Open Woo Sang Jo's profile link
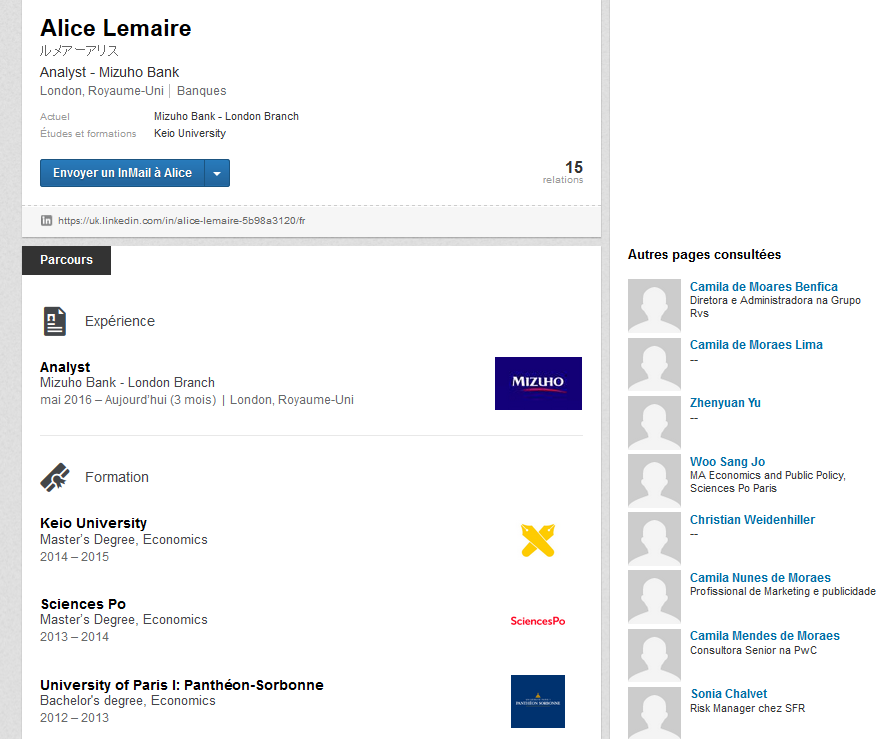The width and height of the screenshot is (888, 739). [x=727, y=462]
